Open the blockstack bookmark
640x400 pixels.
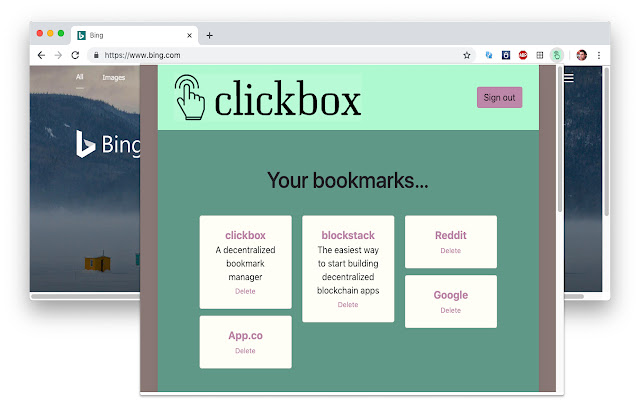(348, 236)
